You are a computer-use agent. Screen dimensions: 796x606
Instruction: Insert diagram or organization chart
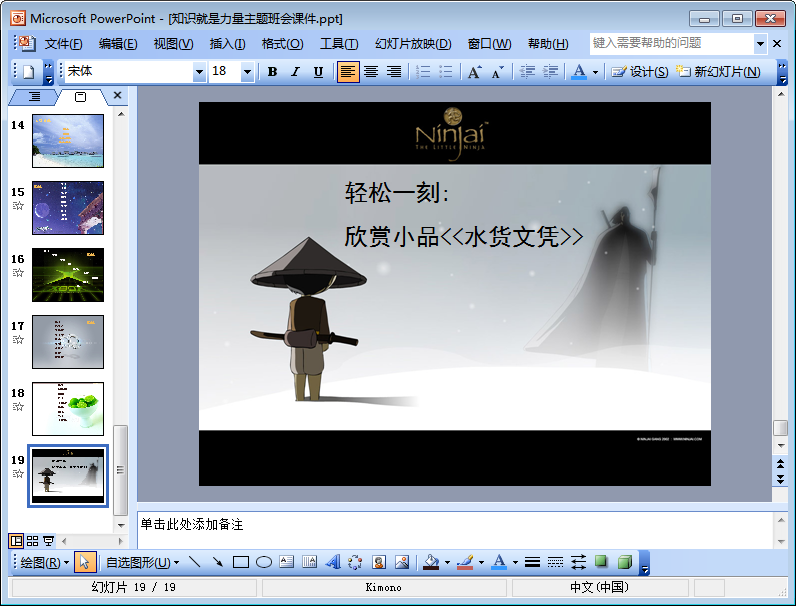click(355, 562)
